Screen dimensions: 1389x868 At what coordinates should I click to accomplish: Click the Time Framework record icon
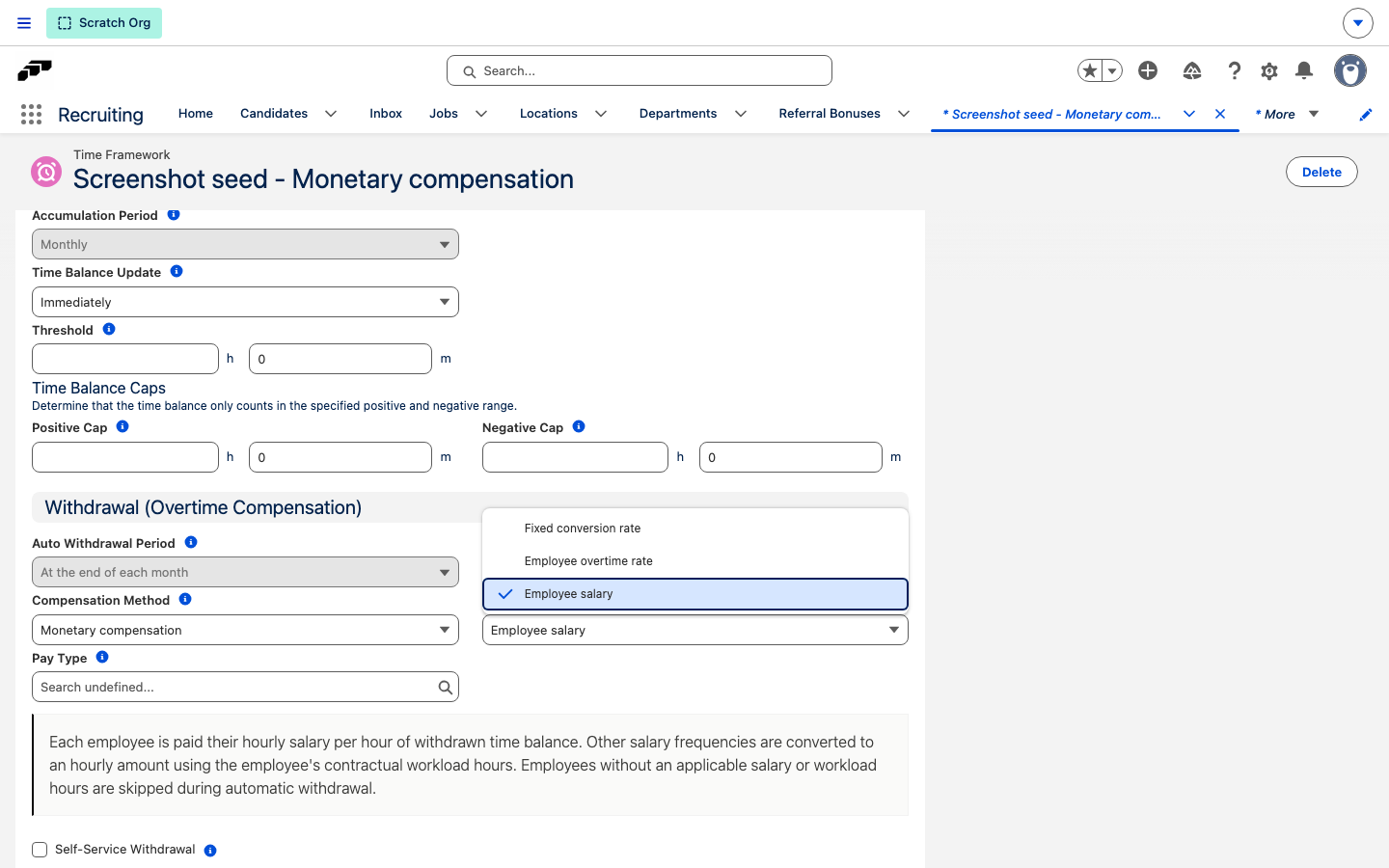(x=46, y=172)
